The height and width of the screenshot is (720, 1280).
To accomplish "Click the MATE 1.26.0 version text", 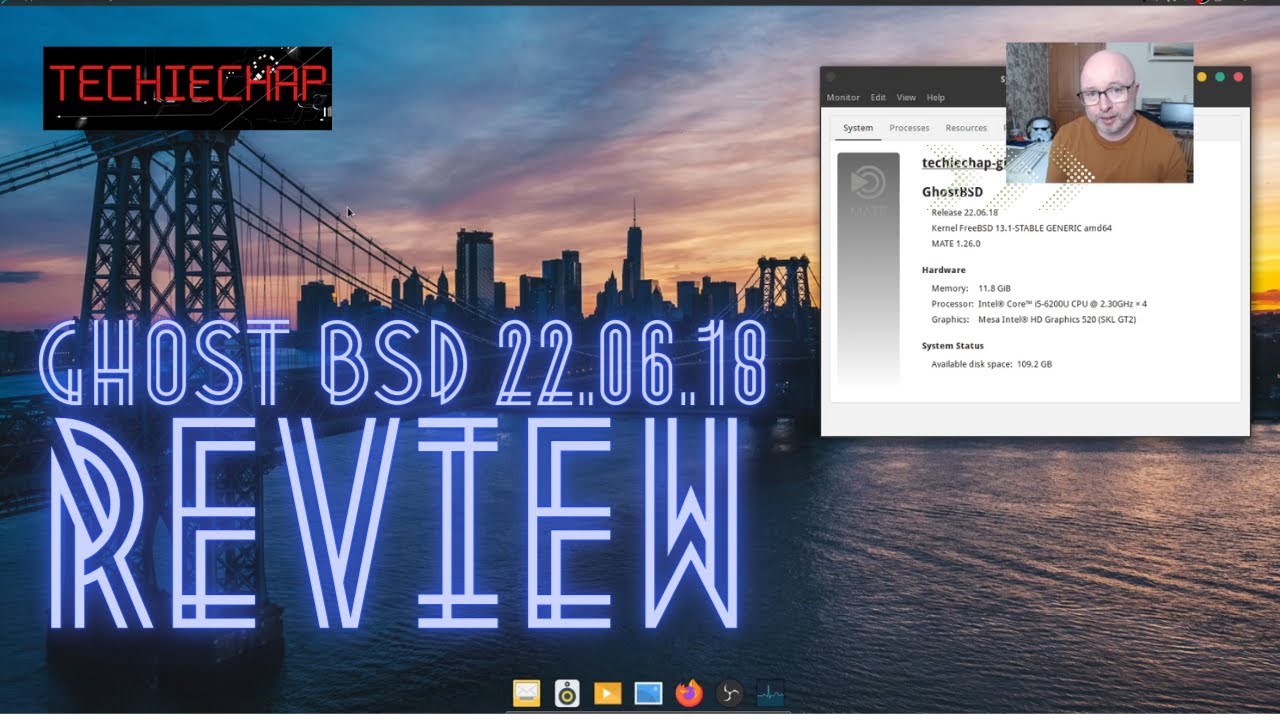I will point(956,243).
